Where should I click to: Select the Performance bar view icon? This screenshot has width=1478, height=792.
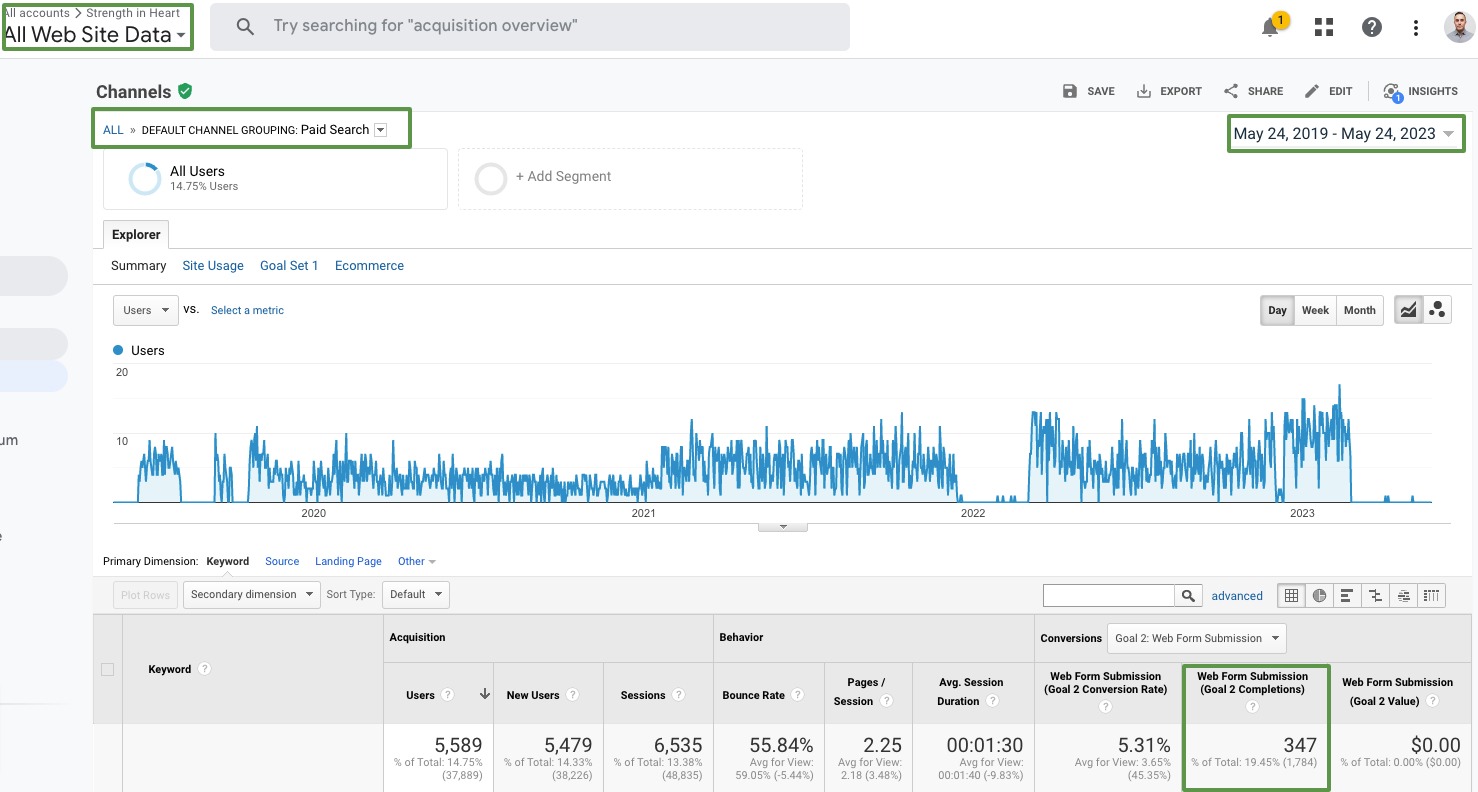click(x=1347, y=595)
